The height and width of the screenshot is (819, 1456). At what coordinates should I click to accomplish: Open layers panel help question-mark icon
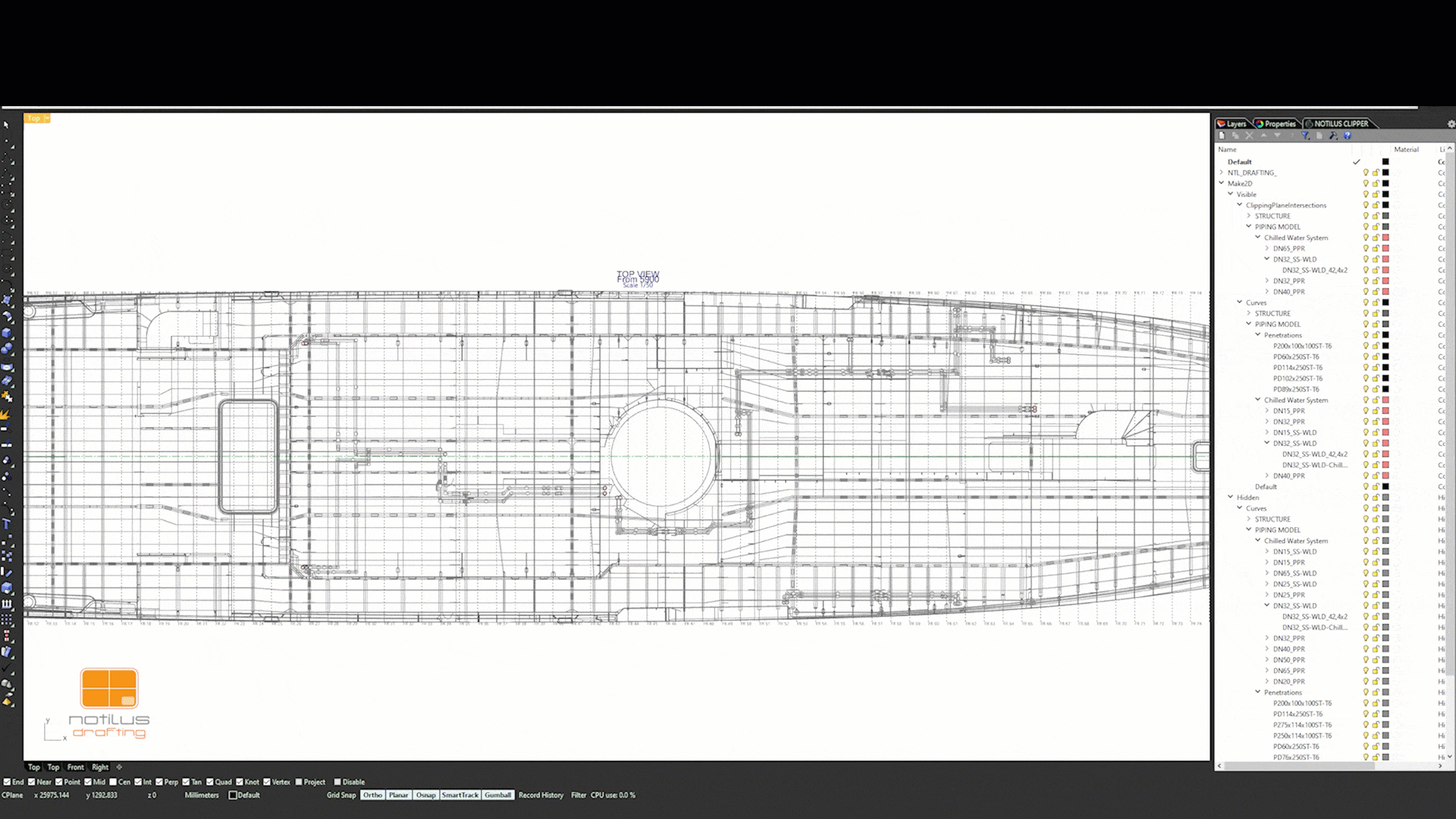click(x=1348, y=136)
